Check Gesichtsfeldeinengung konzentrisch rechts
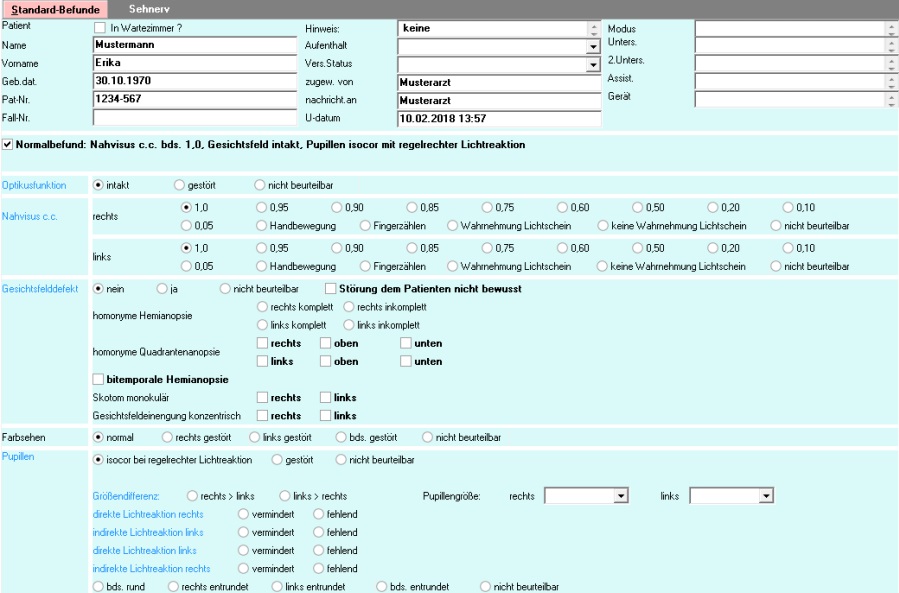899x593 pixels. click(263, 416)
